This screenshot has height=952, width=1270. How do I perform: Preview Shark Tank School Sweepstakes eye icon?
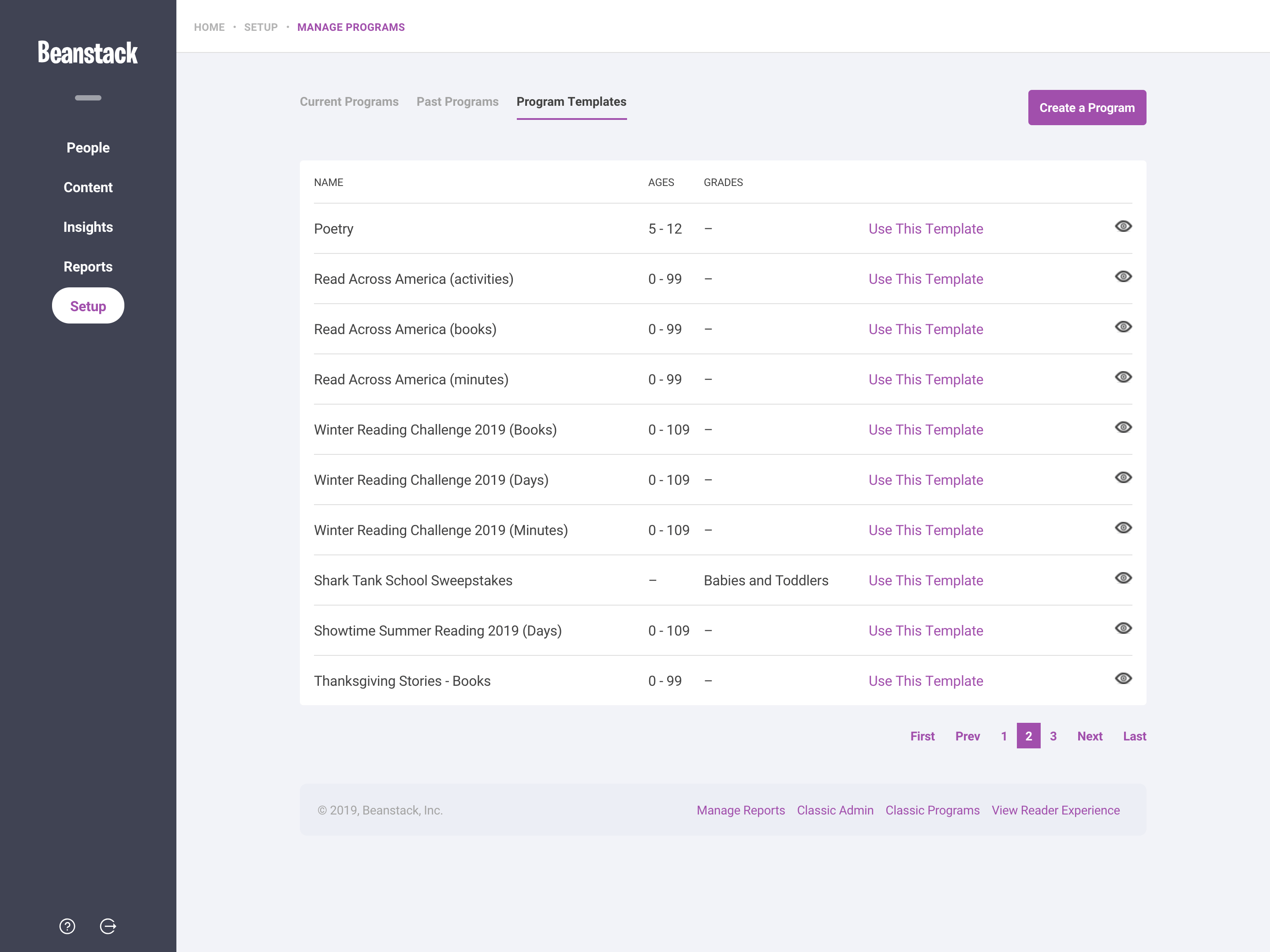click(1123, 578)
